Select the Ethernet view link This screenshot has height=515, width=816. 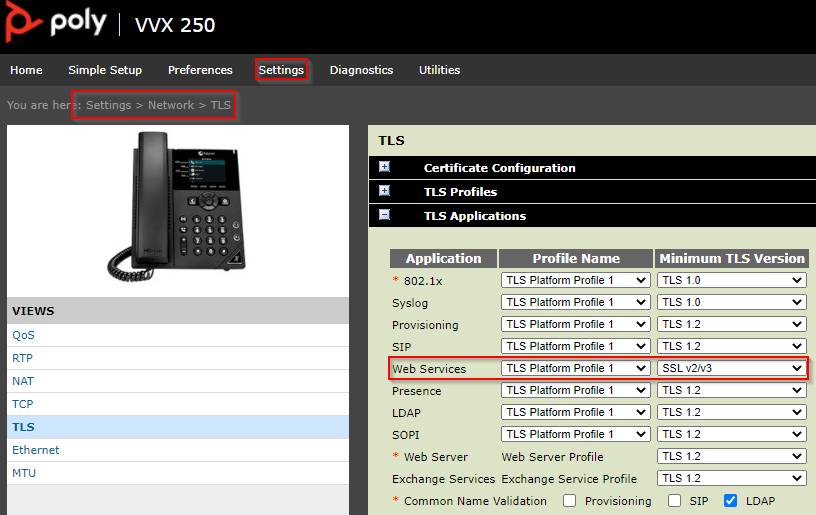(35, 450)
